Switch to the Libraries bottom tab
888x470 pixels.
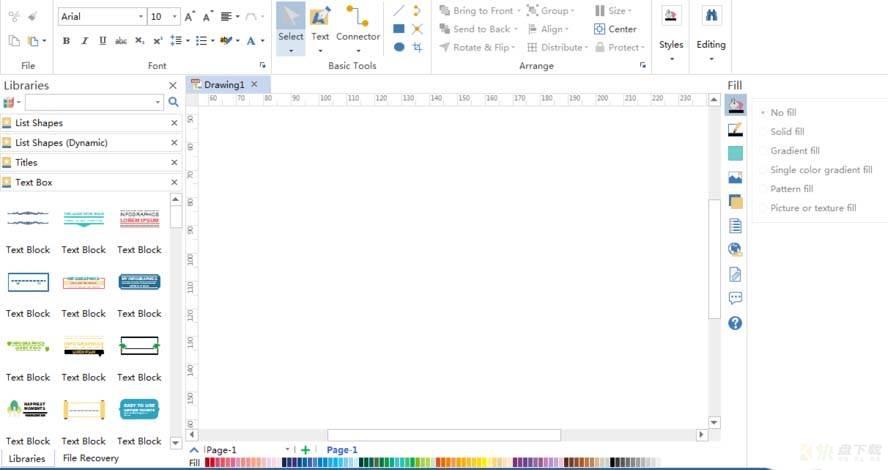(x=27, y=459)
